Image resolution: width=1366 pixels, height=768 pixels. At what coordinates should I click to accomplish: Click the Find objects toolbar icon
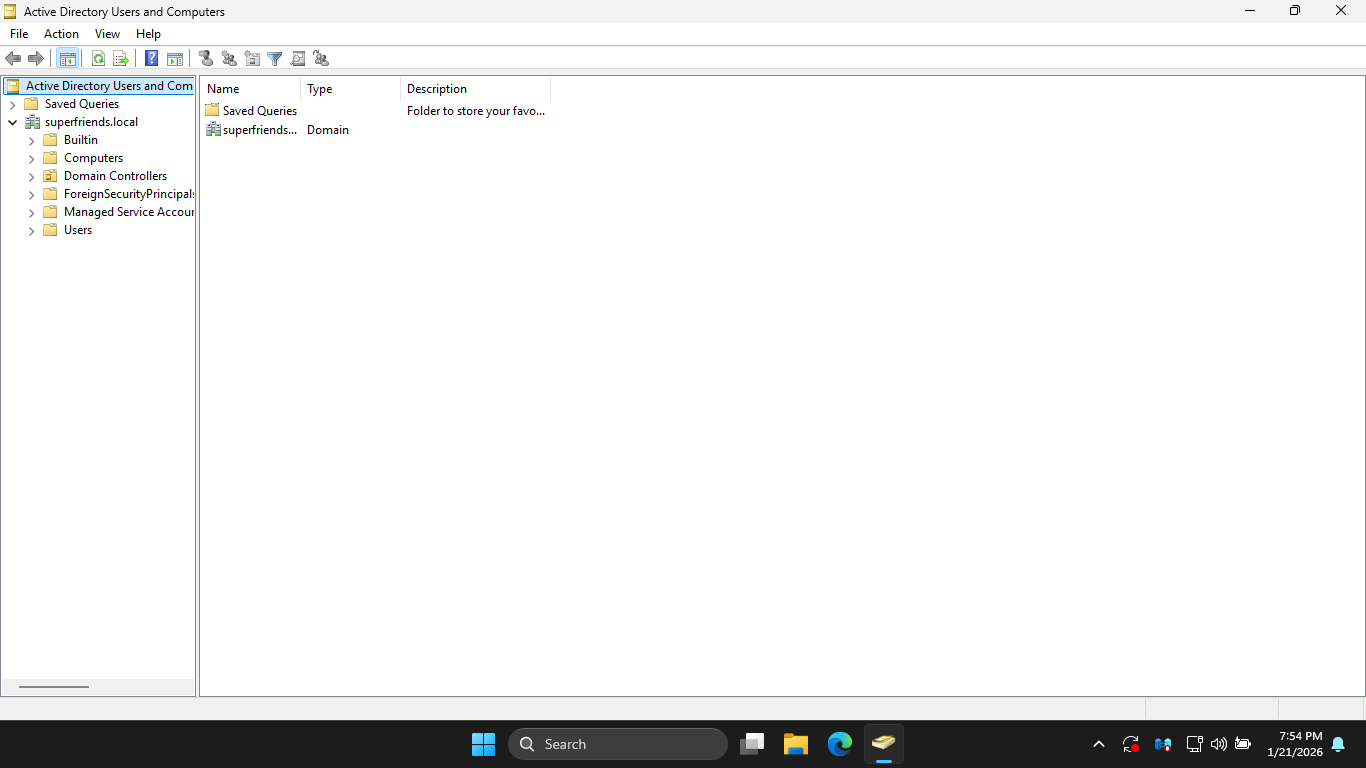298,59
